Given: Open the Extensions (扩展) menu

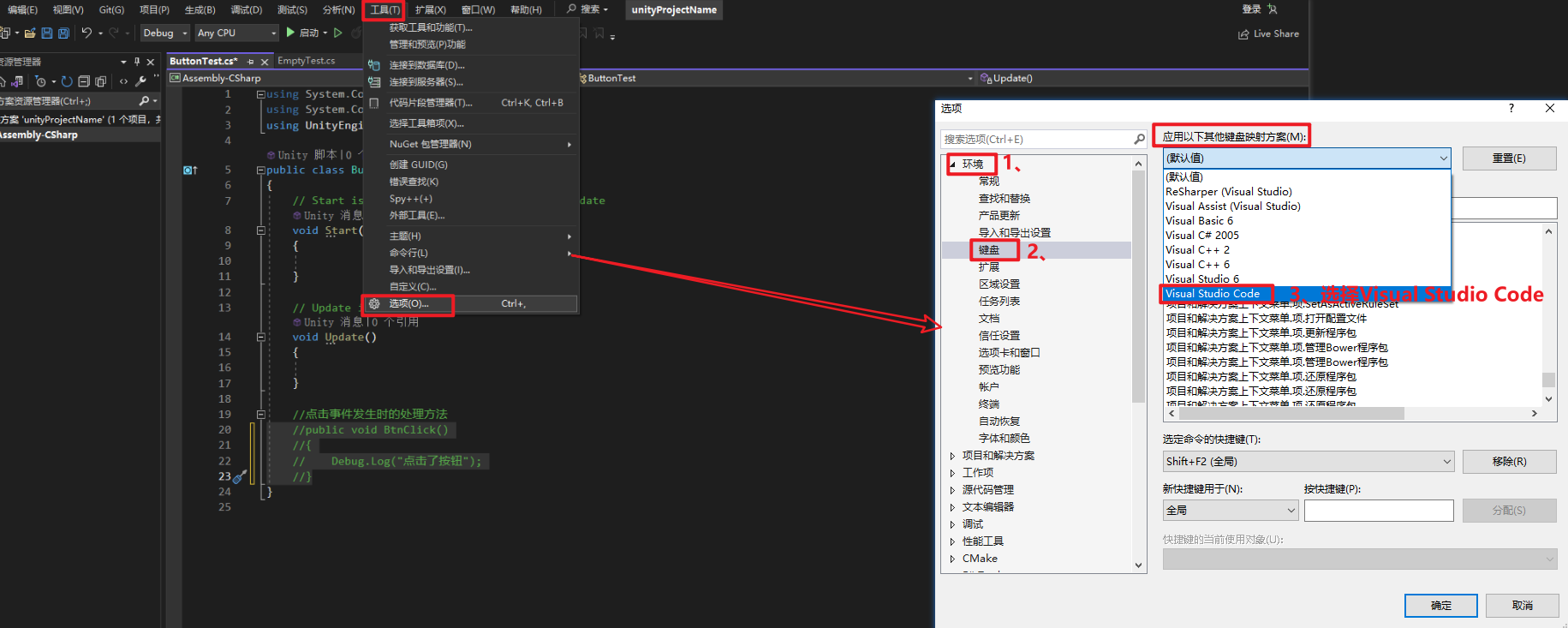Looking at the screenshot, I should (430, 9).
